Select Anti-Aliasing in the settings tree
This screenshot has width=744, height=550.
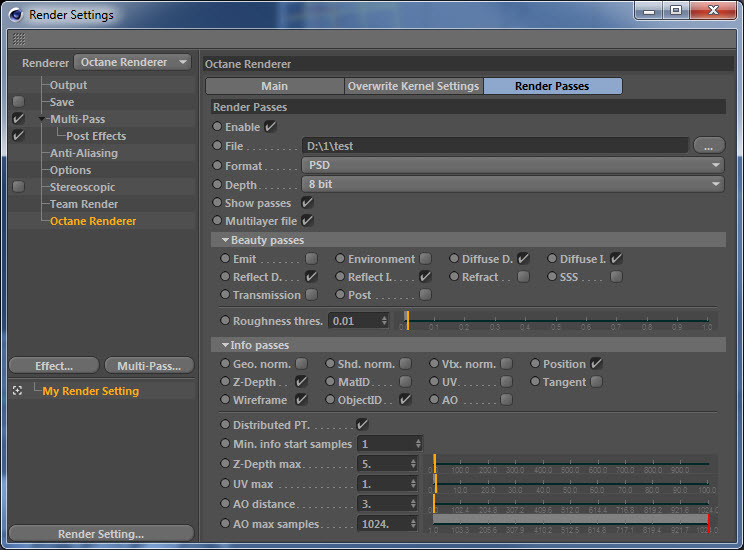84,153
